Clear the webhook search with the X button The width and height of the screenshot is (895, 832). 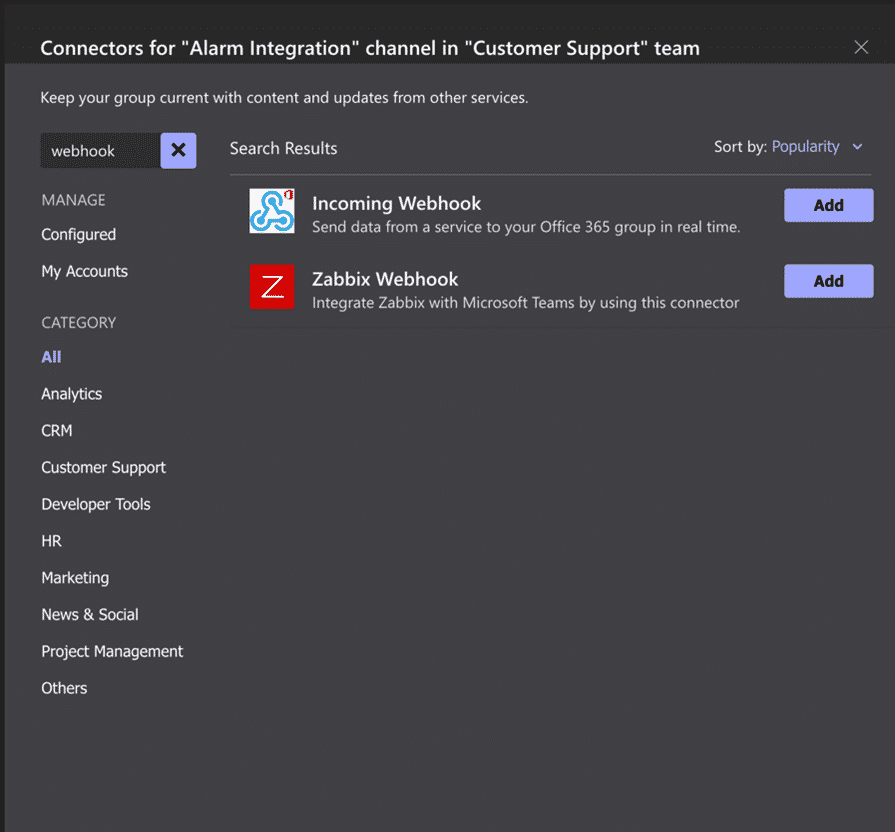178,151
